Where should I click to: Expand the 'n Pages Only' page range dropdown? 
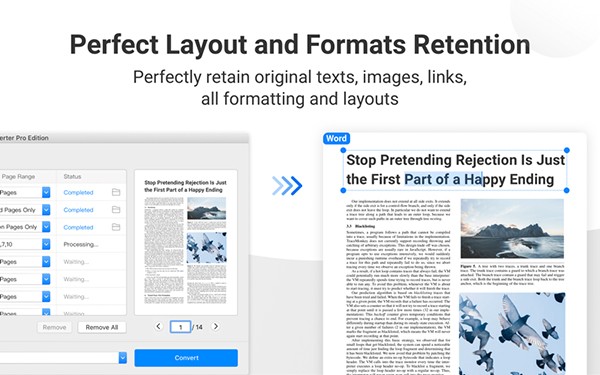[x=46, y=227]
